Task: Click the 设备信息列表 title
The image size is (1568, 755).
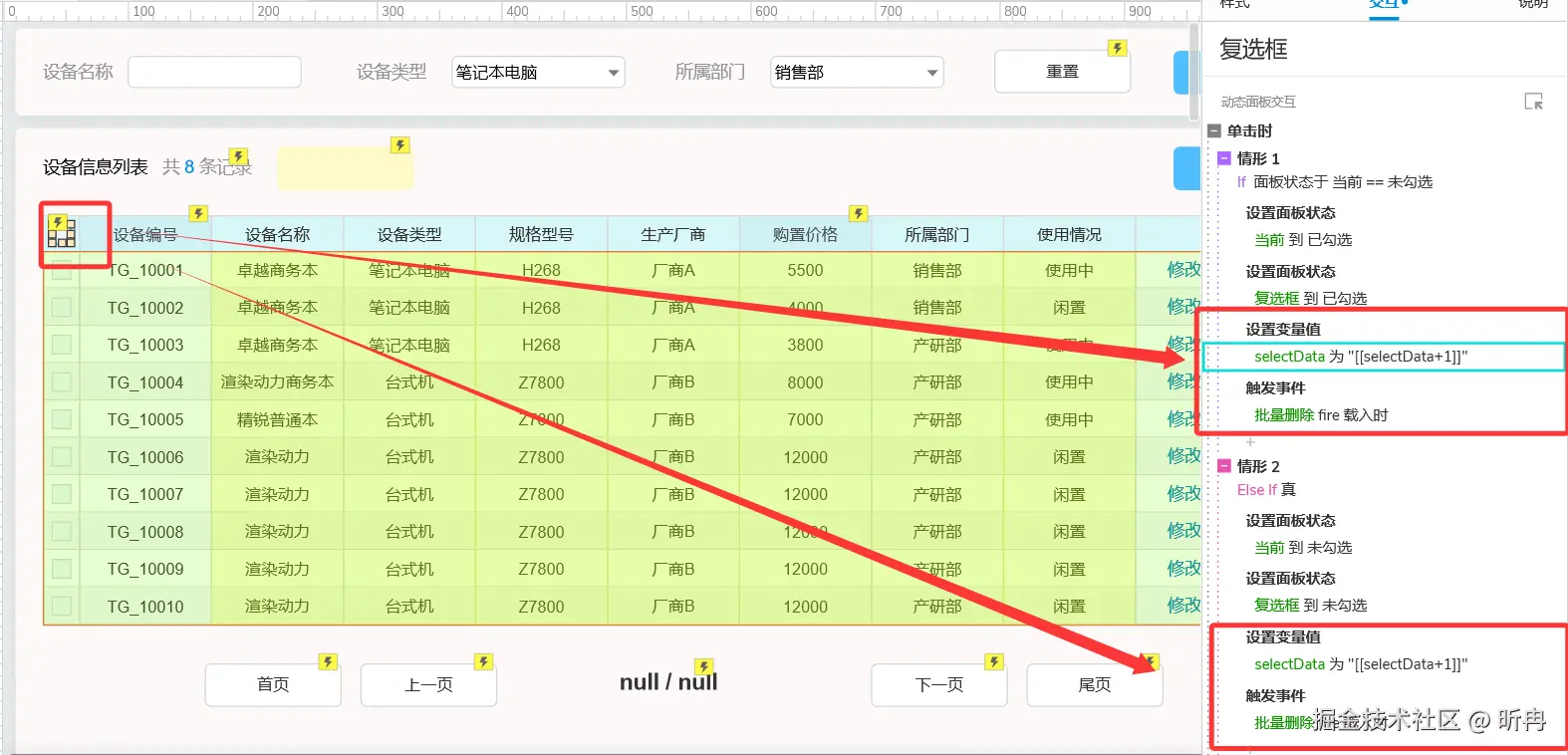Action: pyautogui.click(x=96, y=167)
